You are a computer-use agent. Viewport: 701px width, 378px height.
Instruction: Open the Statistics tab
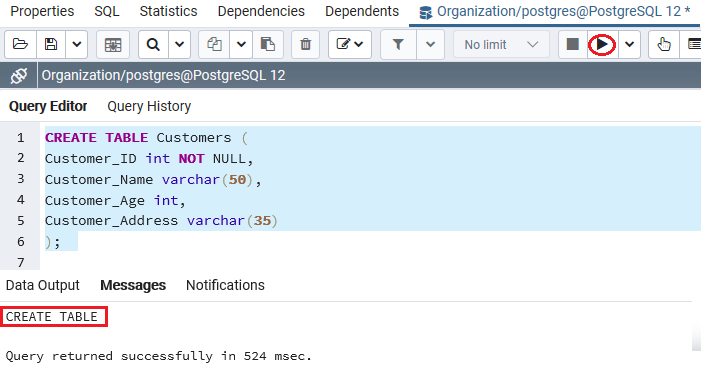[x=168, y=11]
